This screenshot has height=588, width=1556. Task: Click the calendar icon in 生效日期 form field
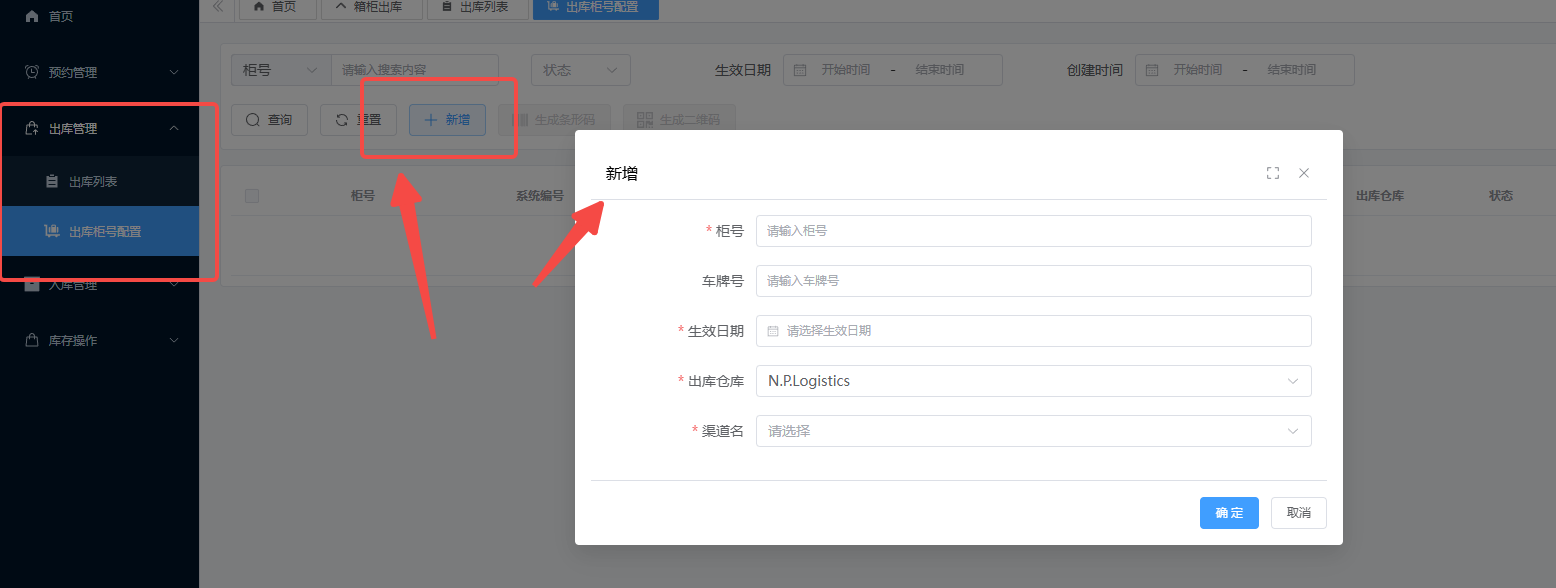[773, 331]
